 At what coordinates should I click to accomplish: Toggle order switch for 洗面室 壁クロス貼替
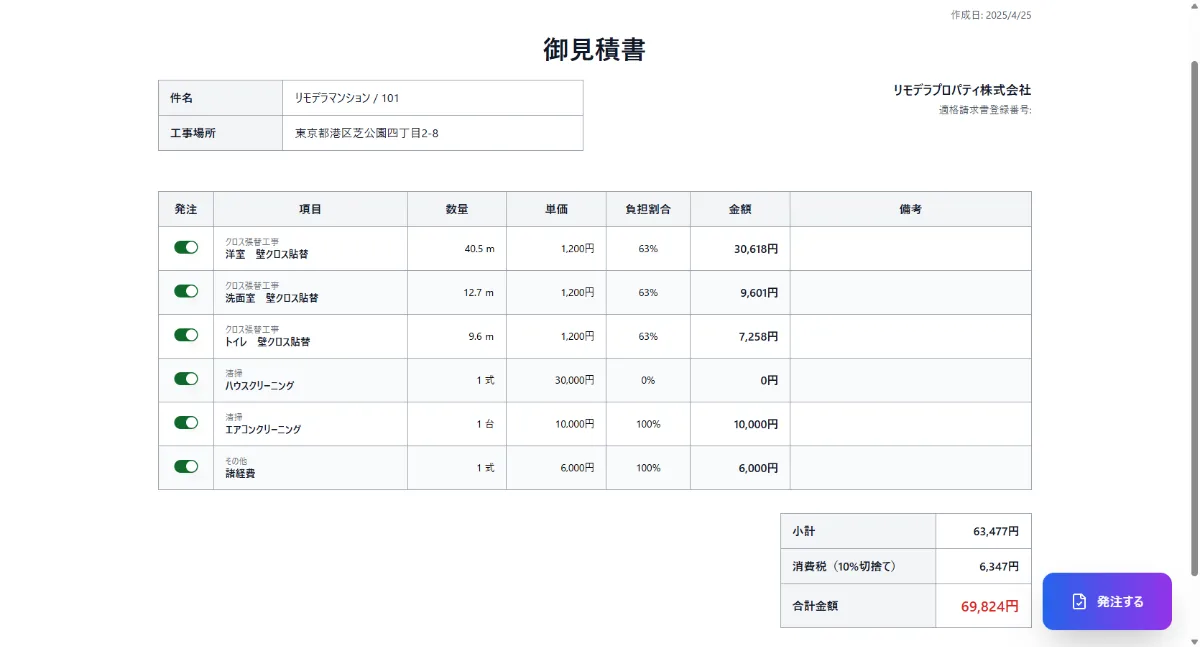tap(186, 291)
